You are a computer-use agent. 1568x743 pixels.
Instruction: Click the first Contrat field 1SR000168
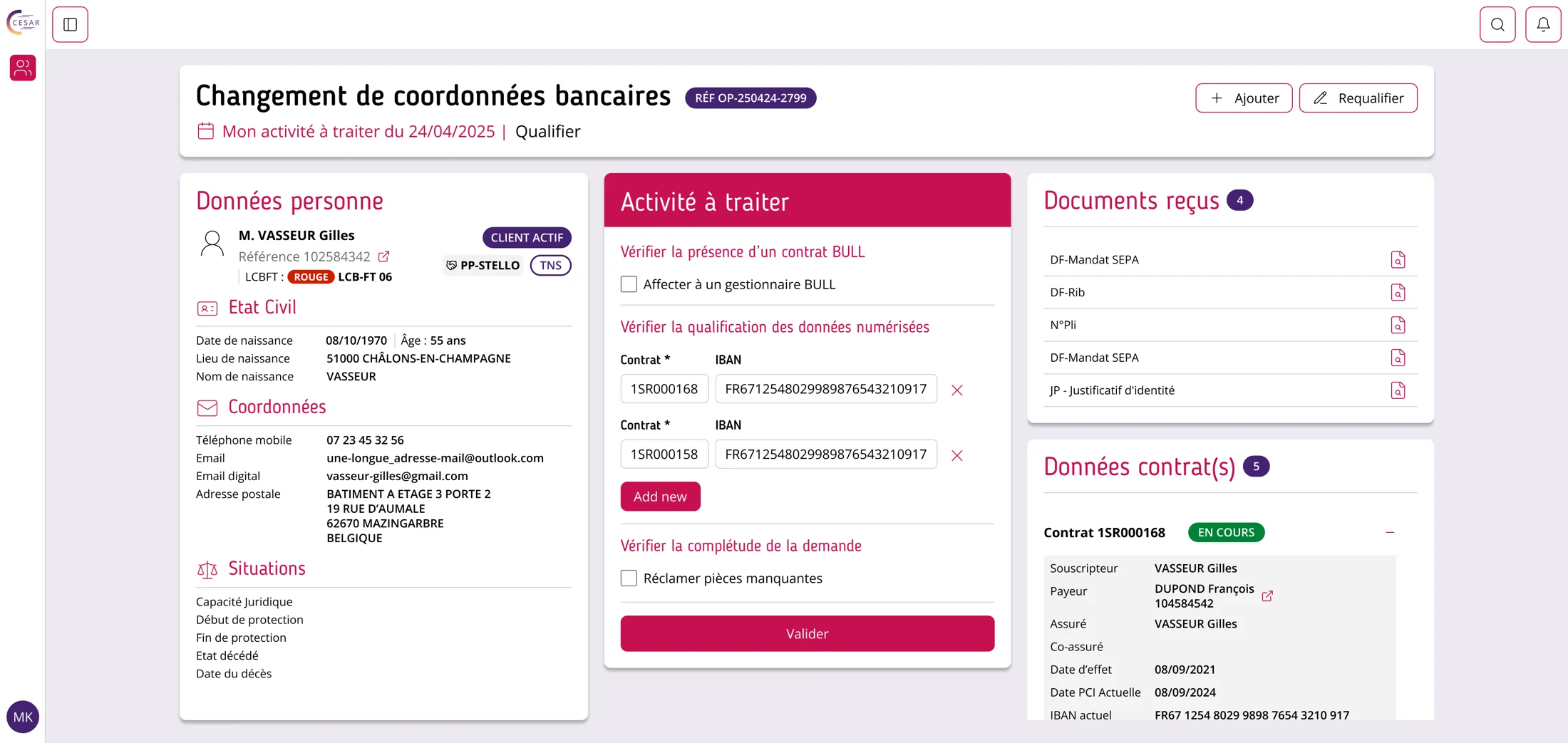[x=664, y=389]
